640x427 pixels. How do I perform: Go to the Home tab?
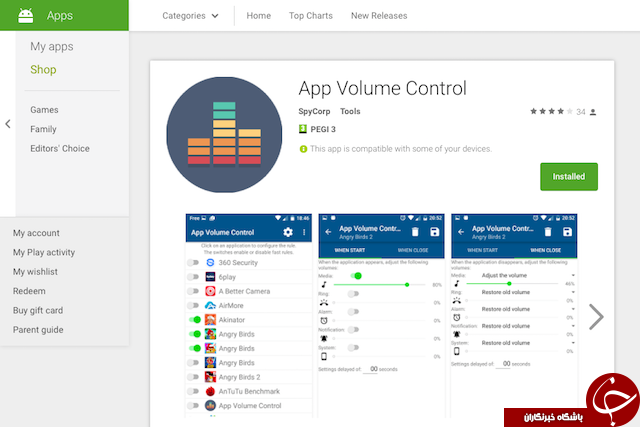pos(258,16)
